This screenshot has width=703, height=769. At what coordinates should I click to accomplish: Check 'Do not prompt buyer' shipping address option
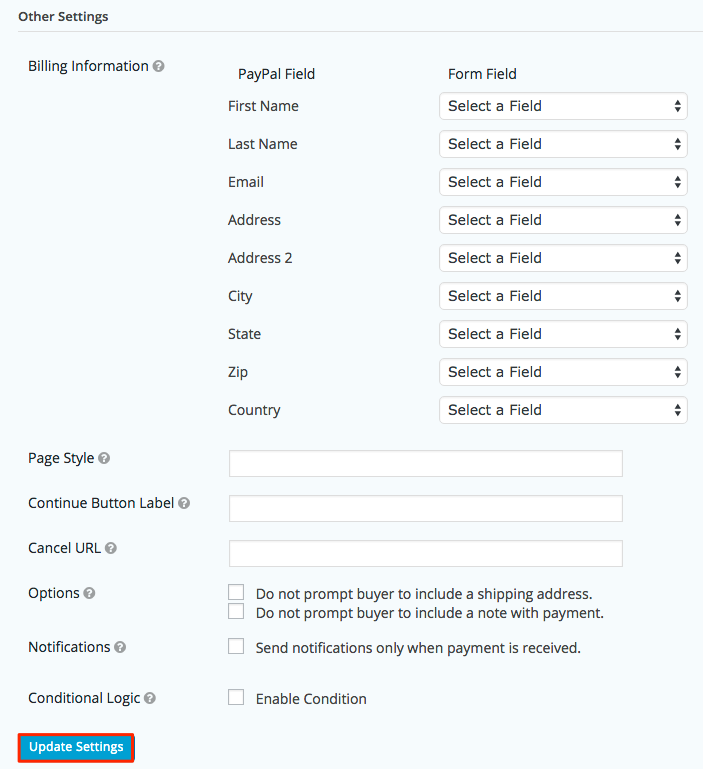236,592
